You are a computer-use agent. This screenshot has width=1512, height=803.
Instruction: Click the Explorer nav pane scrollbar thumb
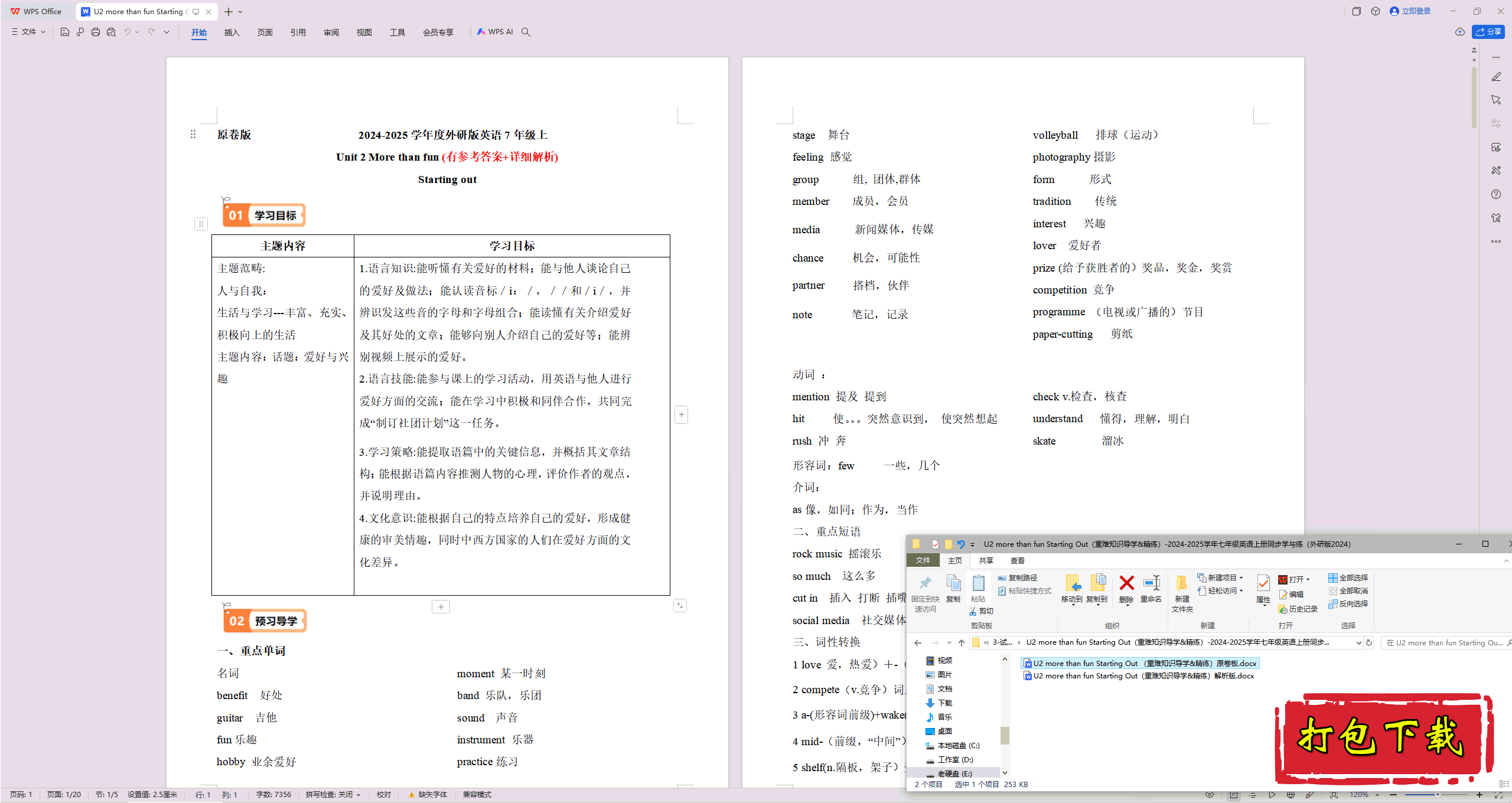point(1005,736)
